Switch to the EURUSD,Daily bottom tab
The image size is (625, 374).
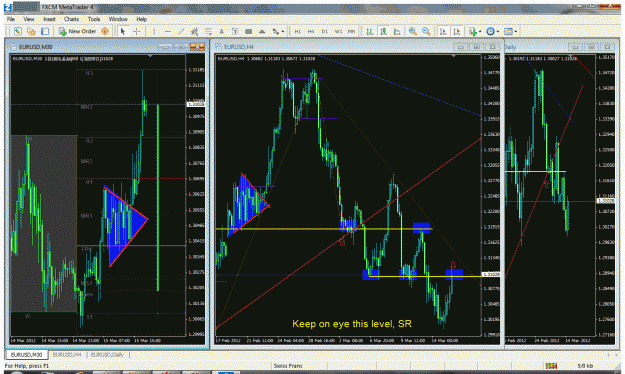107,354
